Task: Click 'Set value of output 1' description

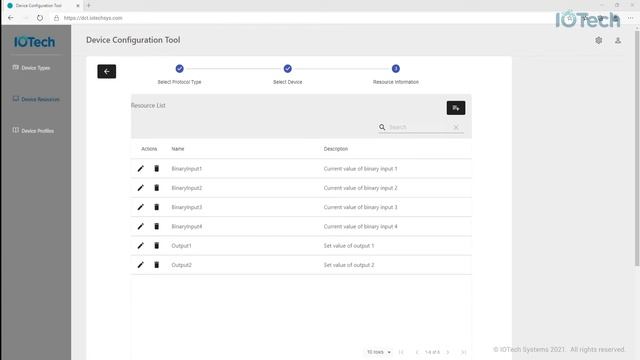Action: pyautogui.click(x=349, y=245)
